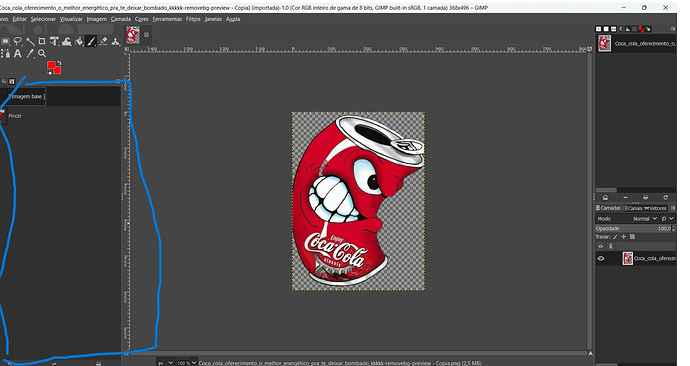690x366 pixels.
Task: Select the Text tool
Action: pos(18,54)
